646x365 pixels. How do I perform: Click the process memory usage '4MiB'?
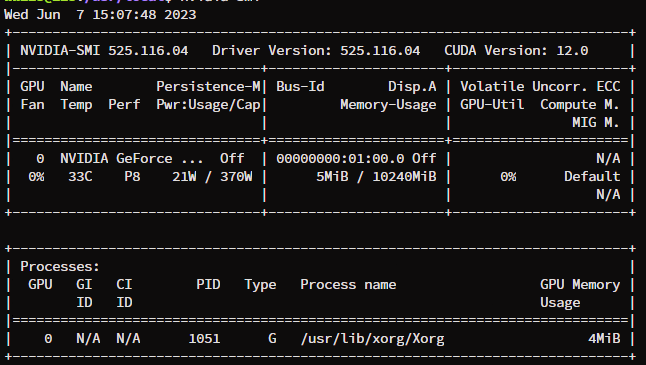[x=604, y=339]
